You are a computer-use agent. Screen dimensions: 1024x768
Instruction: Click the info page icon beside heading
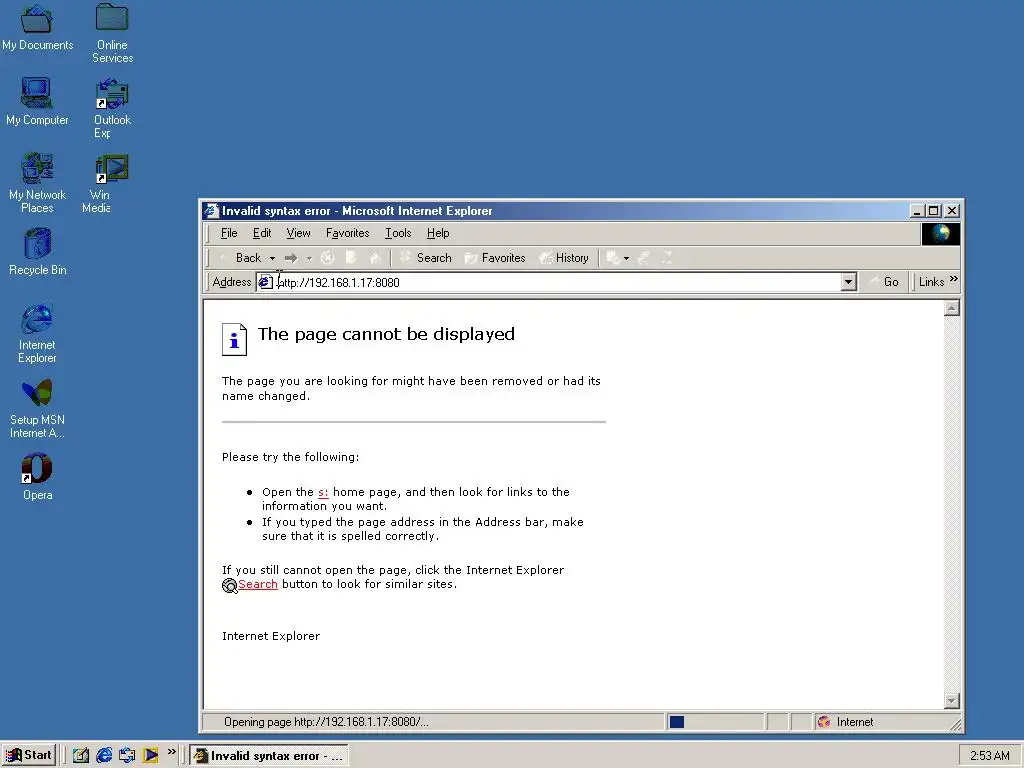click(234, 340)
